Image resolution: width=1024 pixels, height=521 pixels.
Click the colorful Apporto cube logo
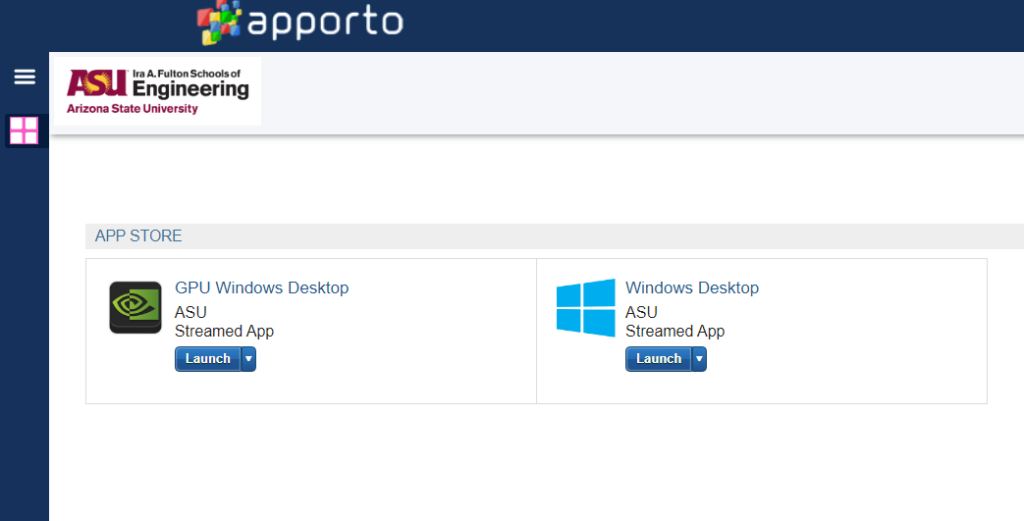pos(219,23)
